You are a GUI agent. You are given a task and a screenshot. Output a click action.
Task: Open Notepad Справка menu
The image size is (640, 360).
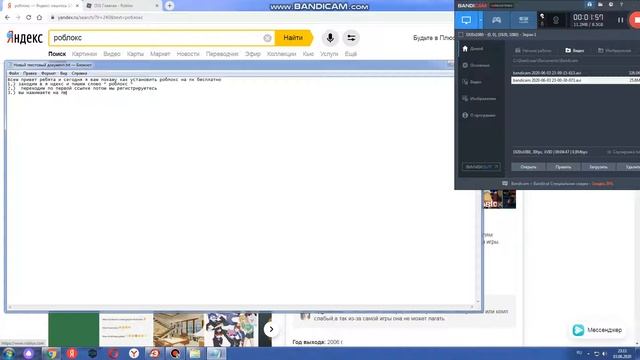[79, 73]
